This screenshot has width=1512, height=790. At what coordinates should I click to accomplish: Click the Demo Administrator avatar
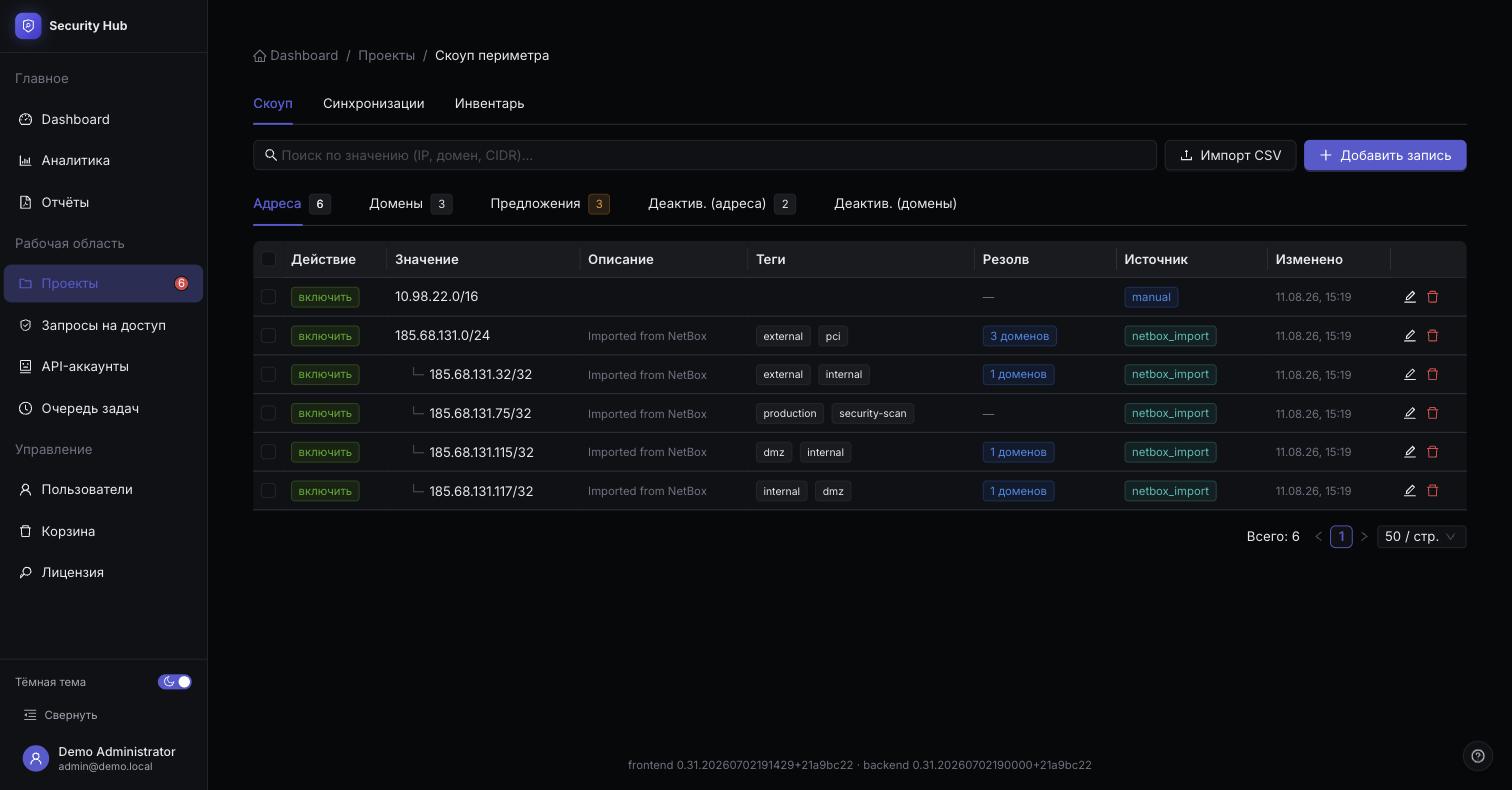pos(36,759)
